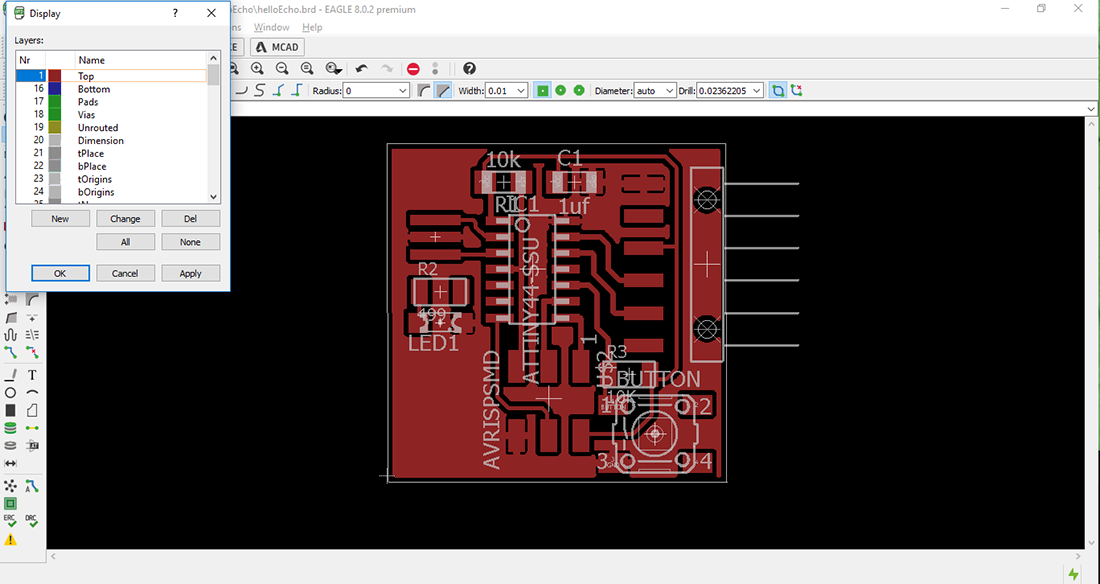The height and width of the screenshot is (584, 1100).
Task: Select the Text tool
Action: click(x=32, y=375)
